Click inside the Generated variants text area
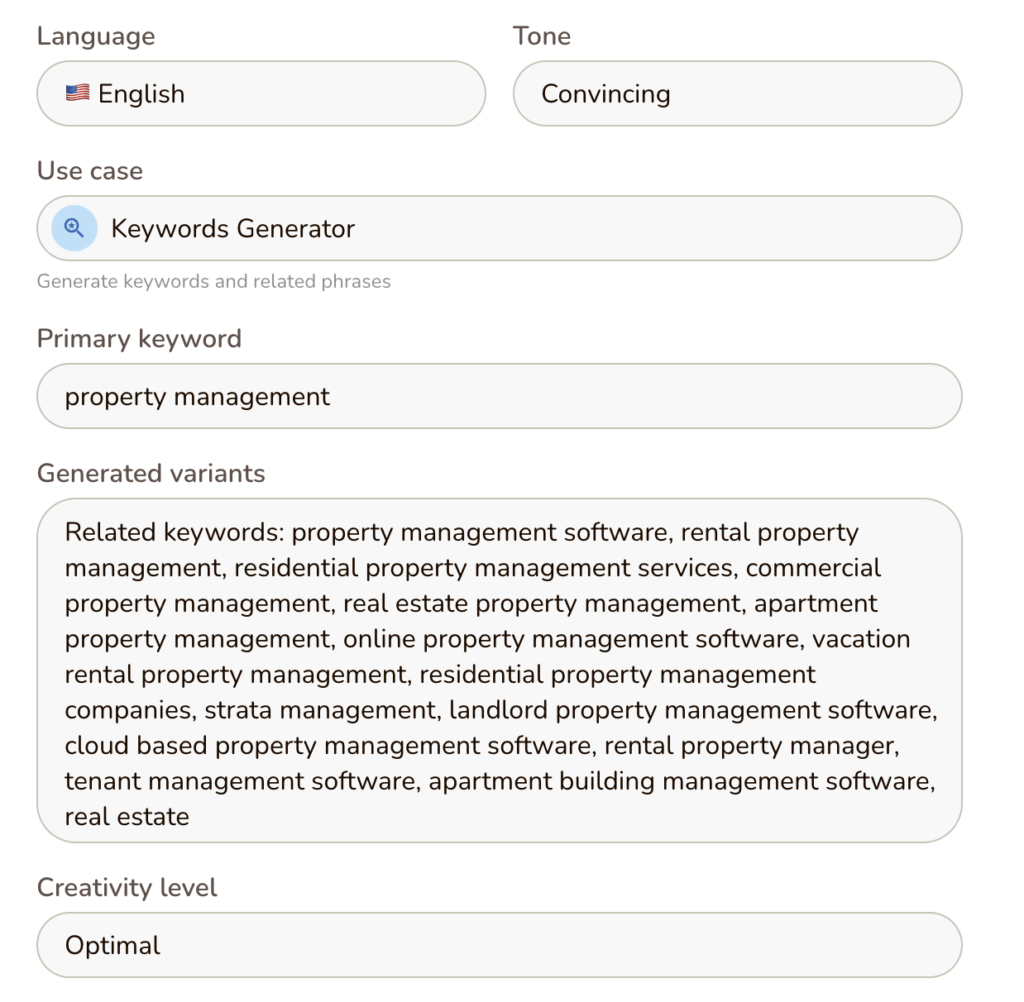The image size is (1024, 1002). point(499,670)
